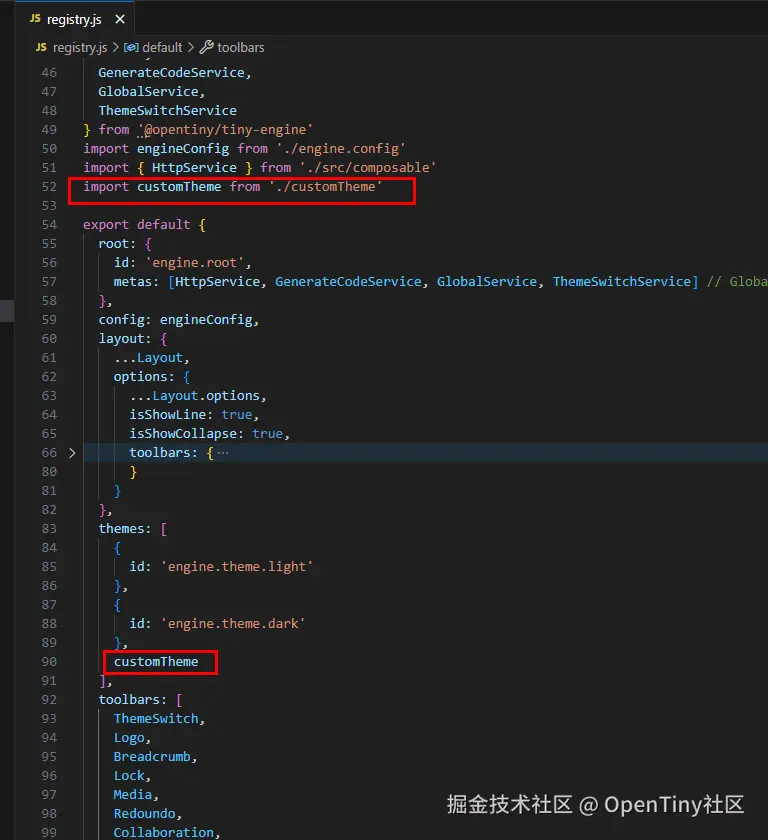Click ThemeSwitchService on line 48
This screenshot has width=768, height=840.
[x=167, y=110]
